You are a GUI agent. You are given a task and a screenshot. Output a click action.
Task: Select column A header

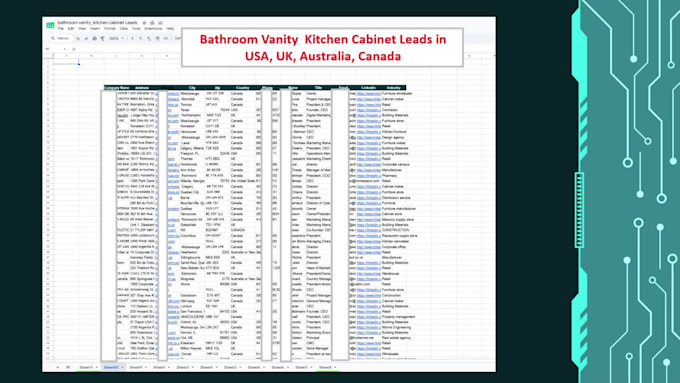click(66, 56)
